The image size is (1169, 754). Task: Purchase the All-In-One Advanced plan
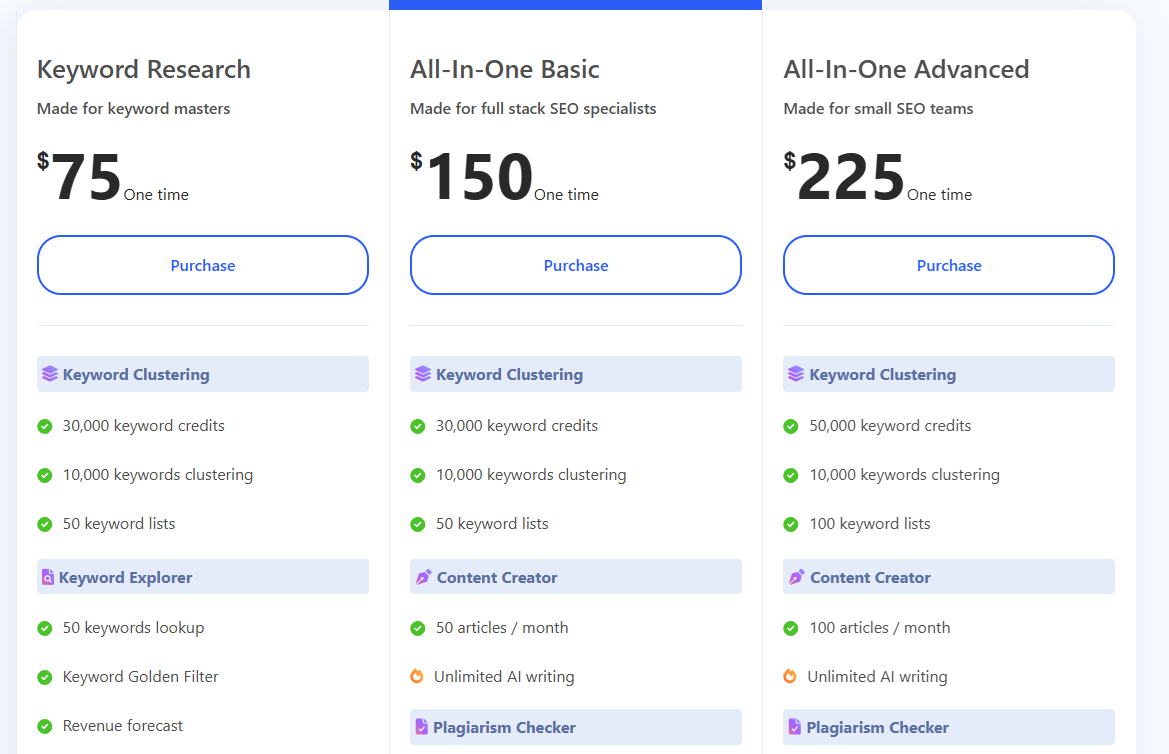click(949, 265)
